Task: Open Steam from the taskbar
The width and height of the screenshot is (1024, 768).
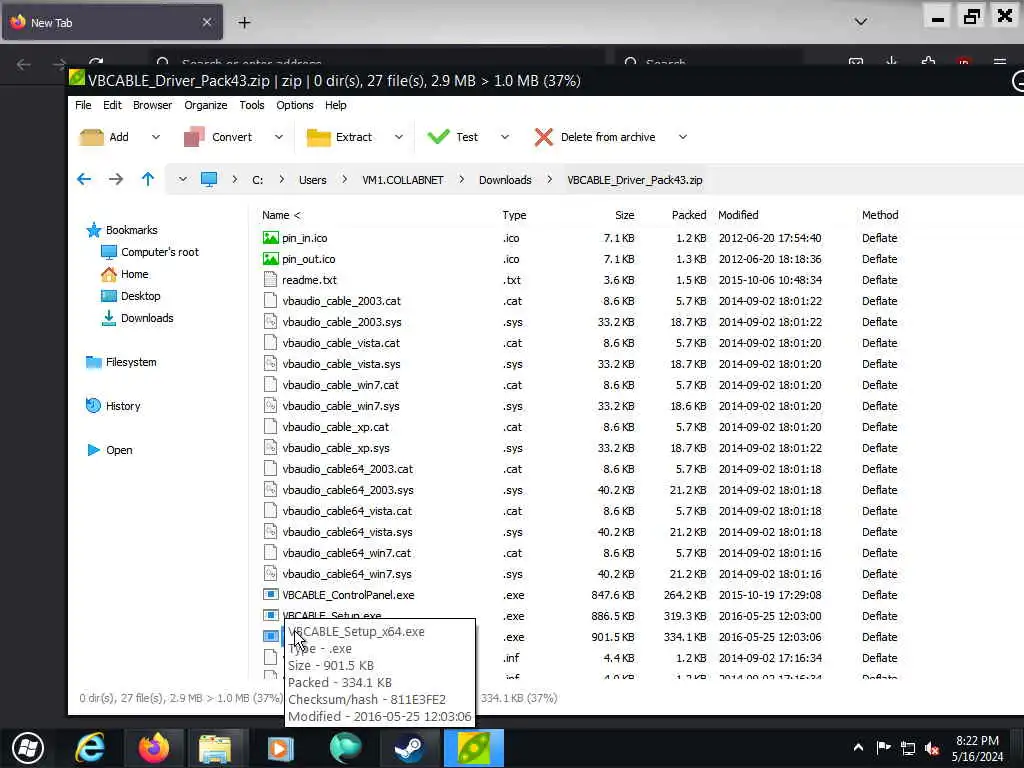Action: [x=409, y=748]
